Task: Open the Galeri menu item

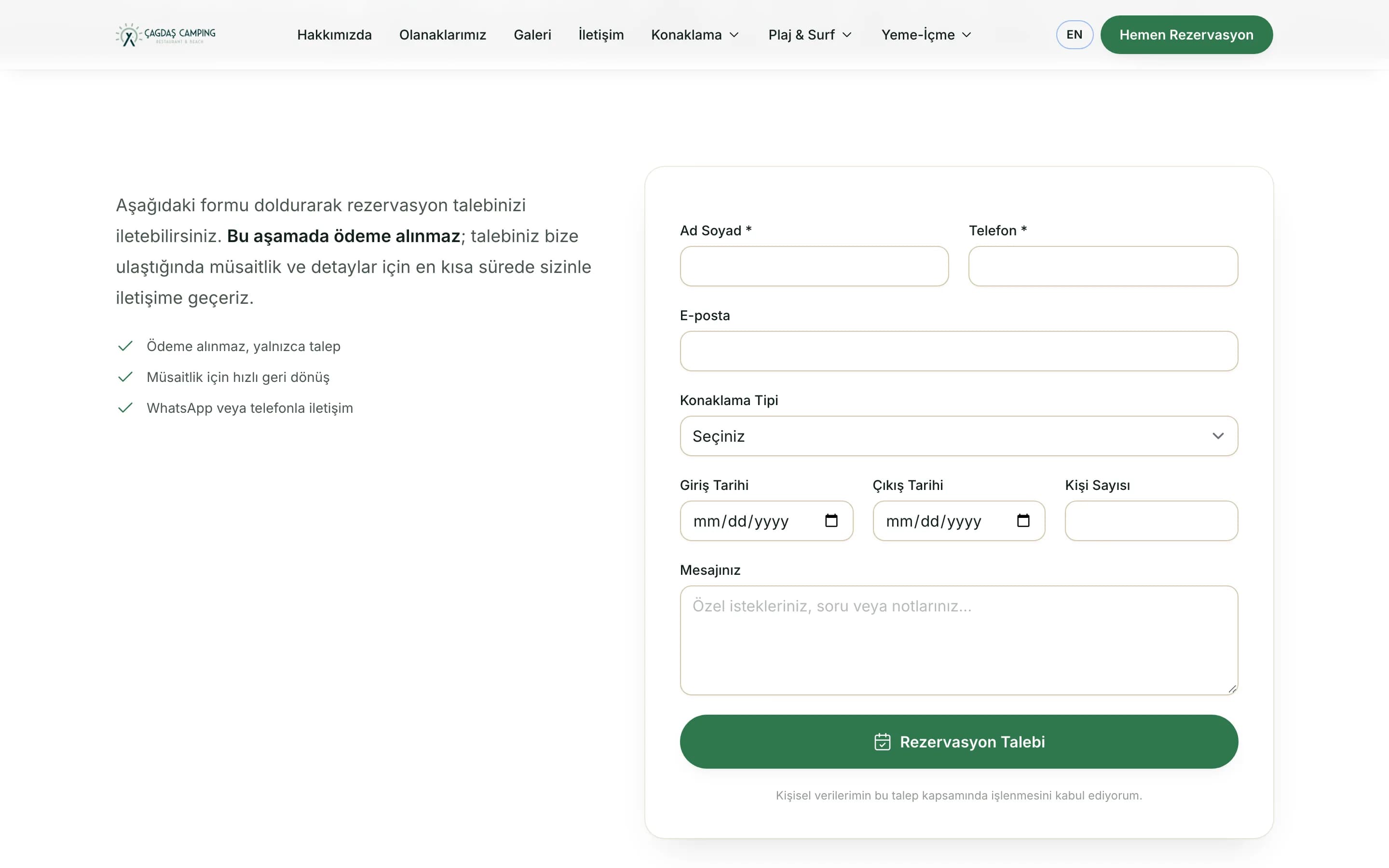Action: coord(532,35)
